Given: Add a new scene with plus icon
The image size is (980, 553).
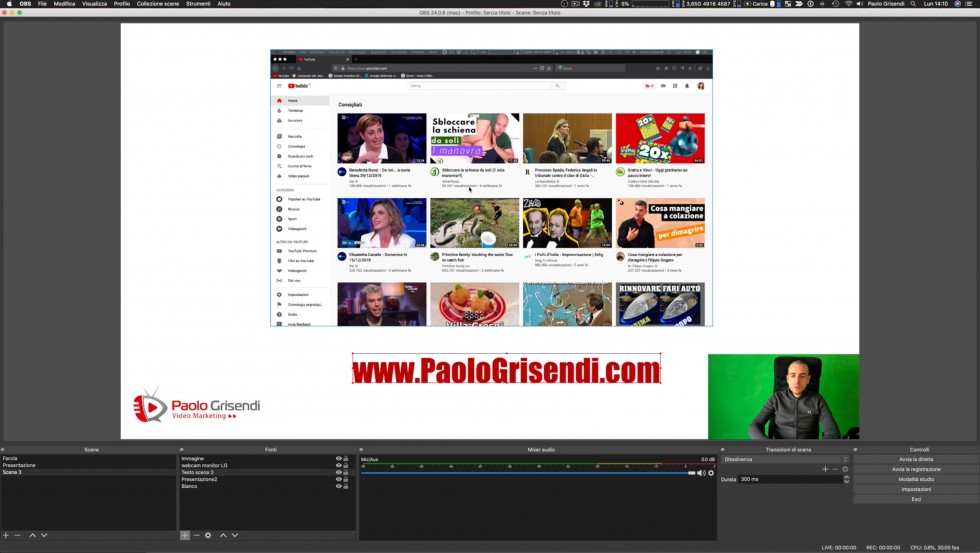Looking at the screenshot, I should [x=6, y=536].
